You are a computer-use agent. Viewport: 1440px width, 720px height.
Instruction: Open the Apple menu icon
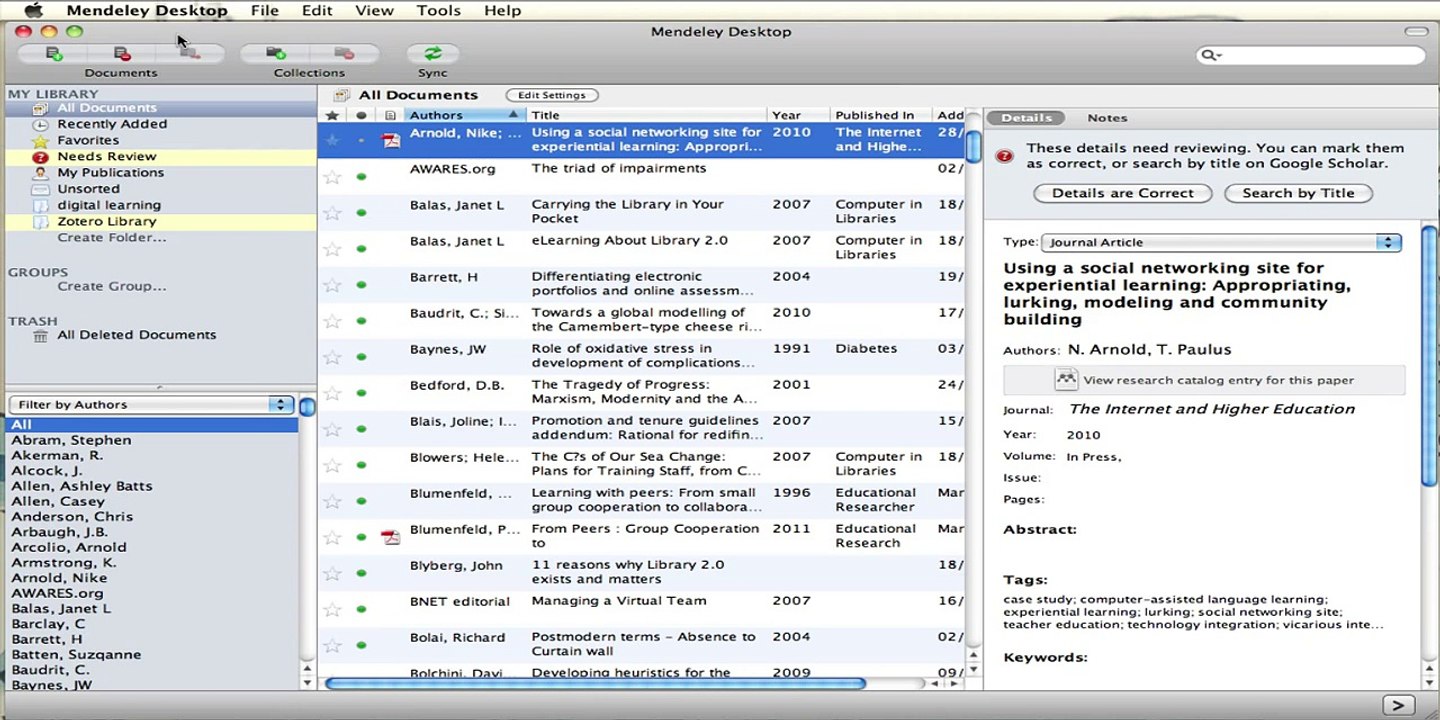click(x=33, y=11)
